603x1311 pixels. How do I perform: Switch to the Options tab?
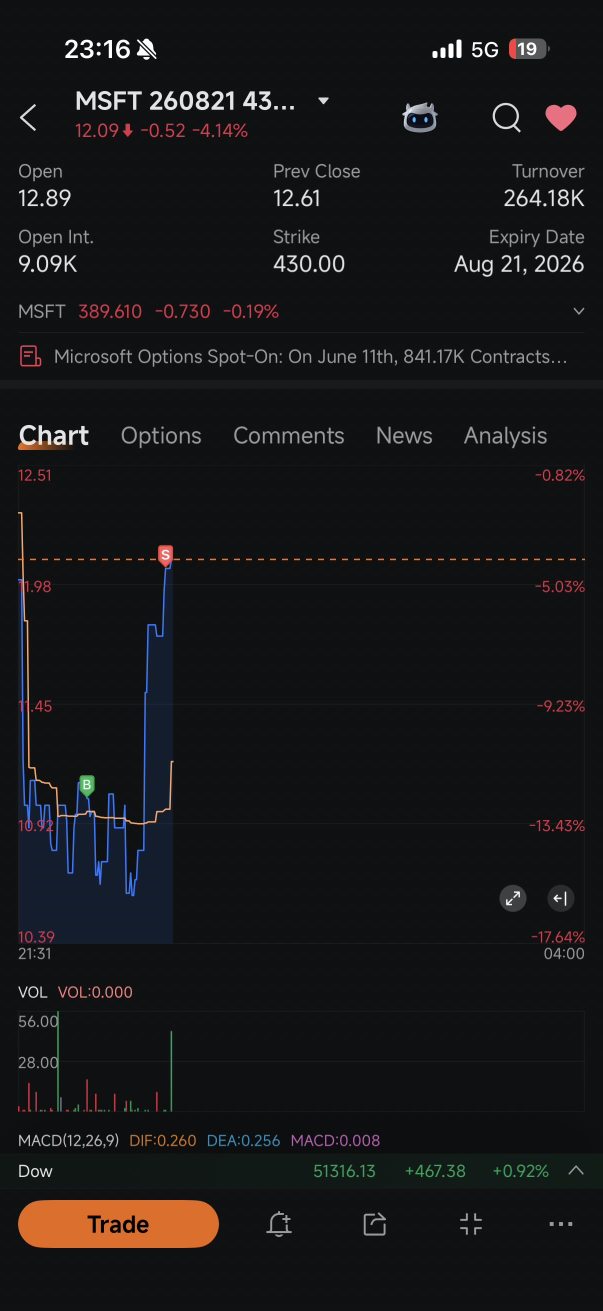[x=161, y=436]
